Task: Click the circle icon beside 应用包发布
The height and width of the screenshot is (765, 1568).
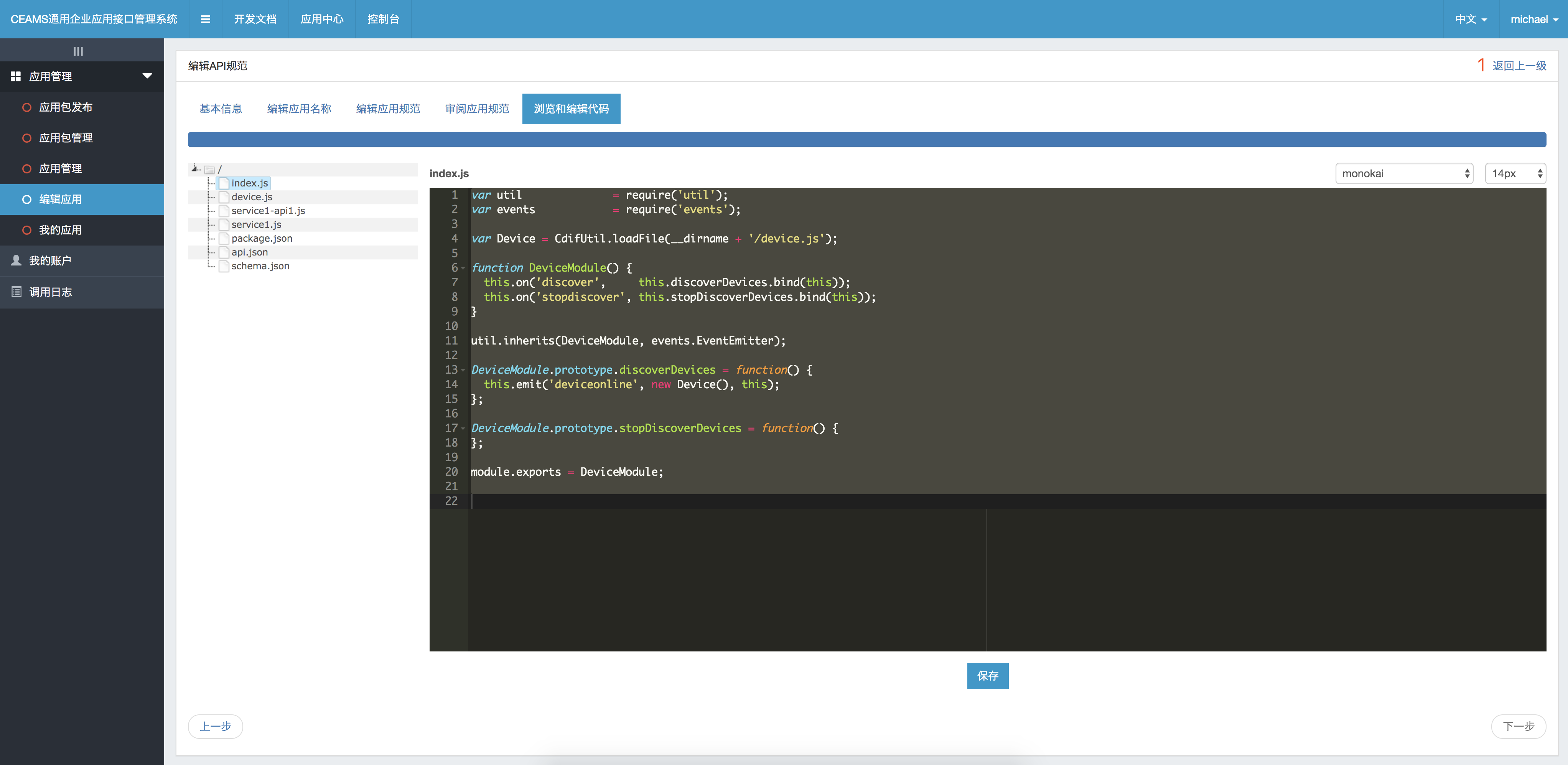Action: point(27,107)
